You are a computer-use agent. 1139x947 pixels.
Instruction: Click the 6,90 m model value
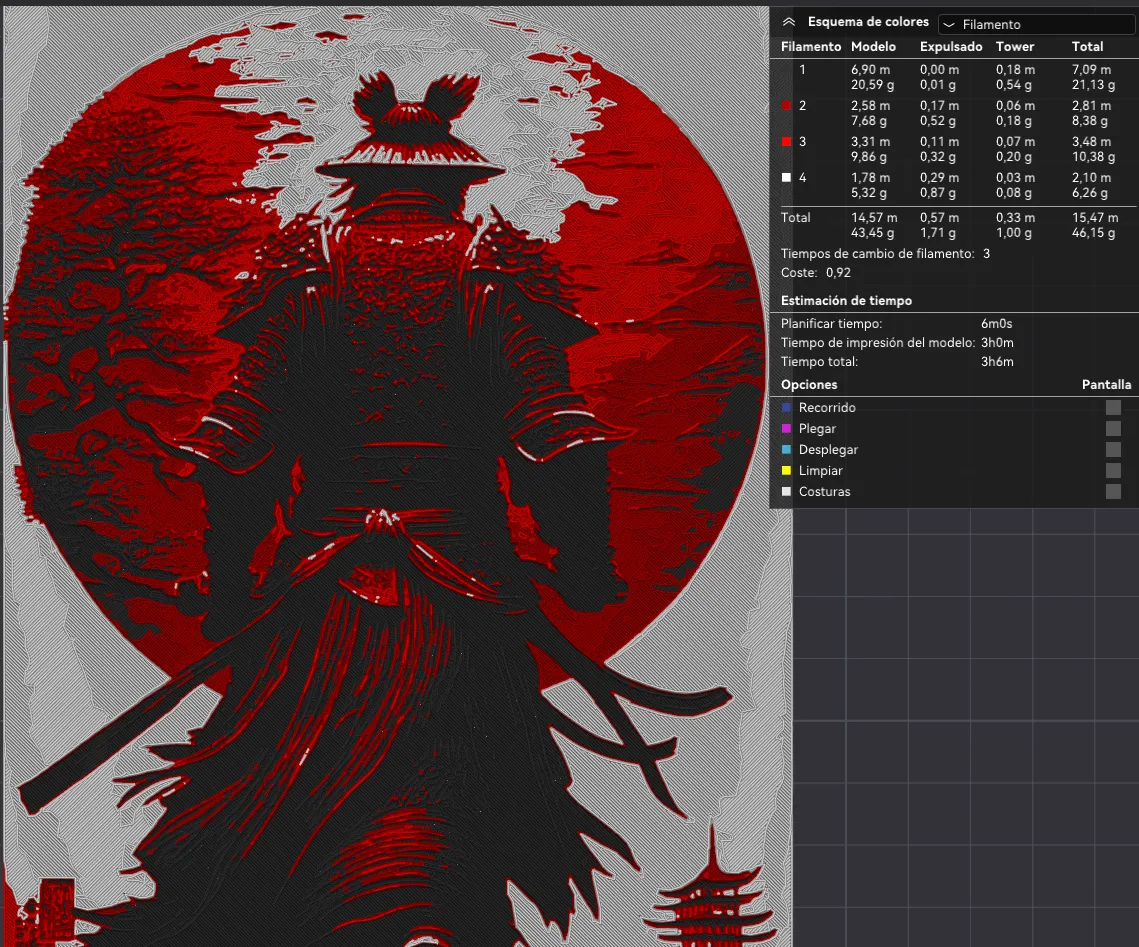pyautogui.click(x=870, y=70)
